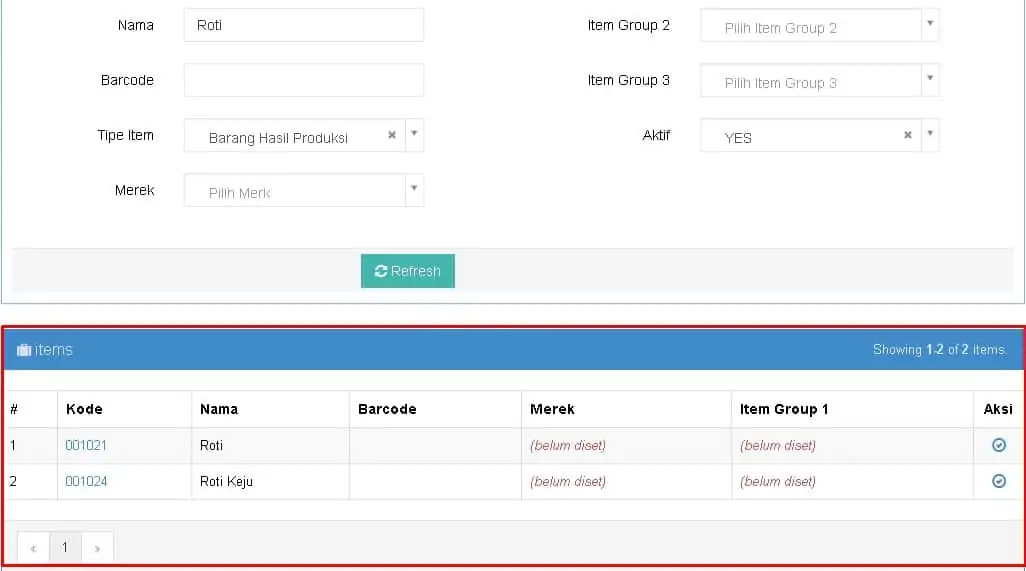
Task: Click the Refresh button
Action: 408,271
